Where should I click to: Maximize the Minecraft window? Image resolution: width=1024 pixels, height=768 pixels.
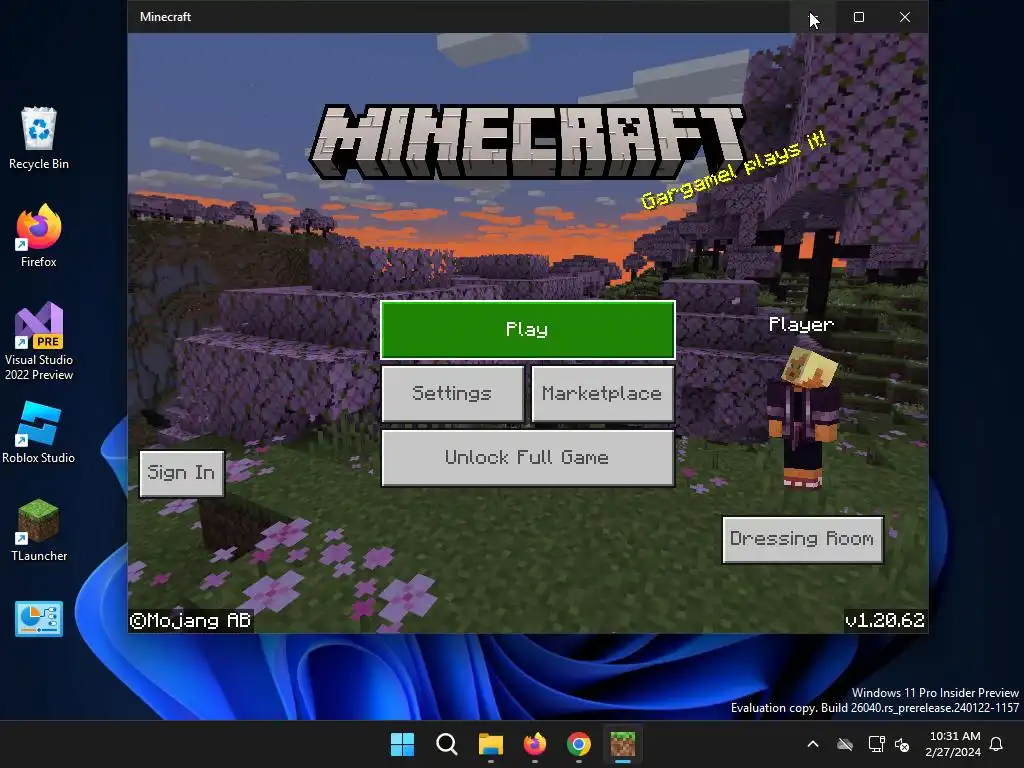[x=859, y=17]
